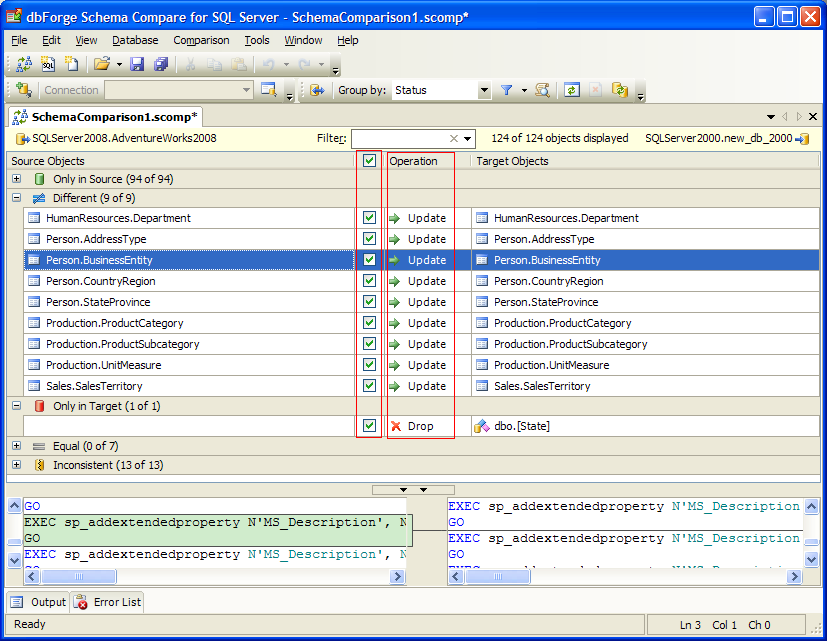The height and width of the screenshot is (641, 827).
Task: Select the Production.ProductSubcategory source row
Action: 189,344
